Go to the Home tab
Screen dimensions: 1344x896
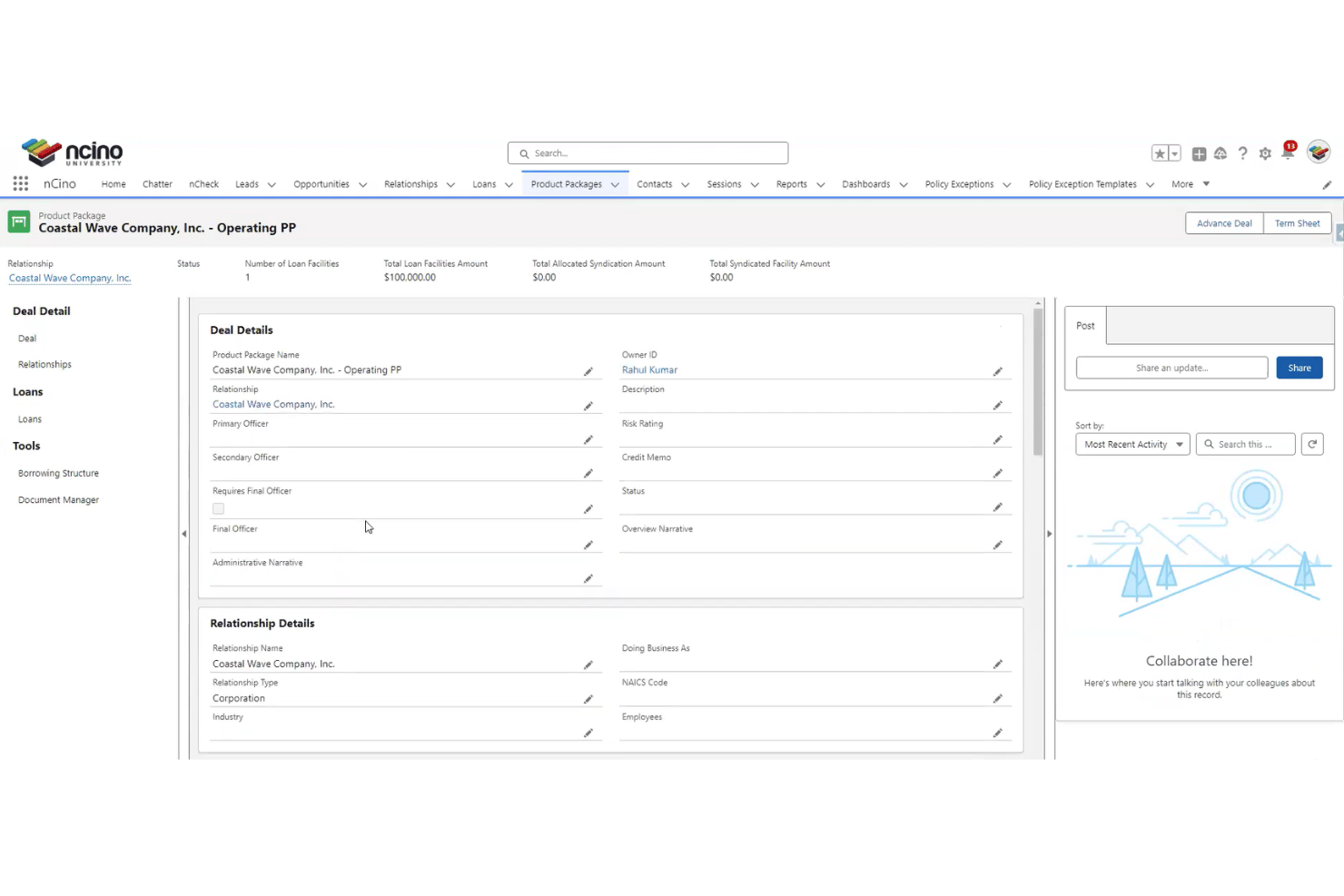coord(114,184)
